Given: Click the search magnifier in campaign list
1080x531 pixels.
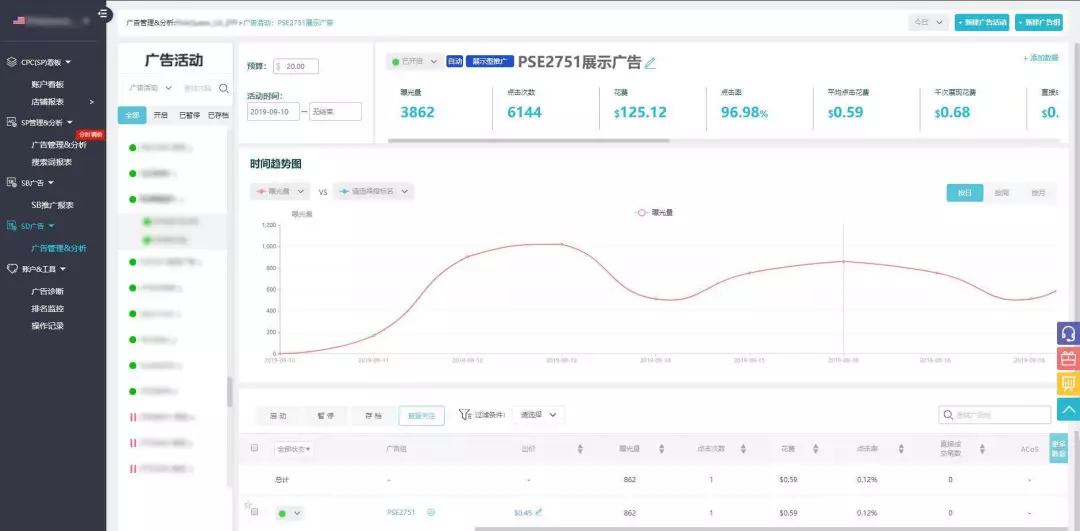Looking at the screenshot, I should point(223,88).
